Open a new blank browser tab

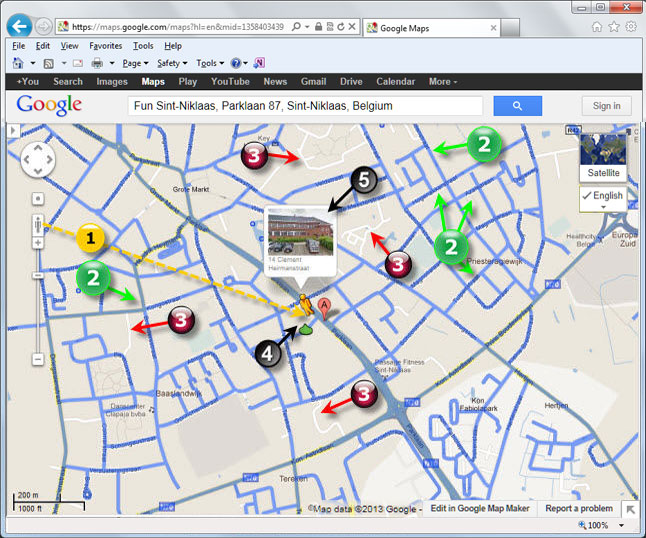click(510, 28)
